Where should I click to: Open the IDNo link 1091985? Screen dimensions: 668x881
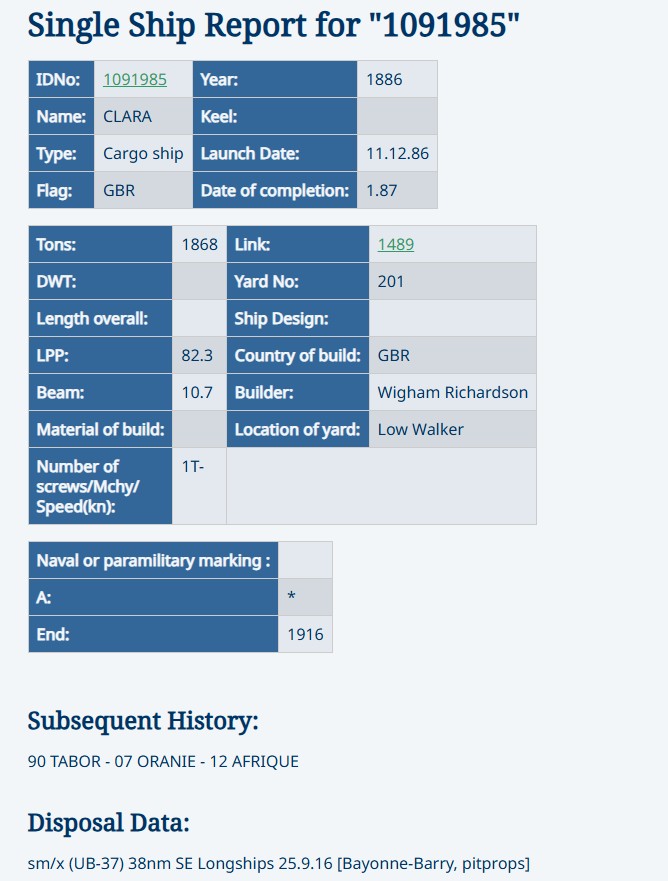pos(135,79)
